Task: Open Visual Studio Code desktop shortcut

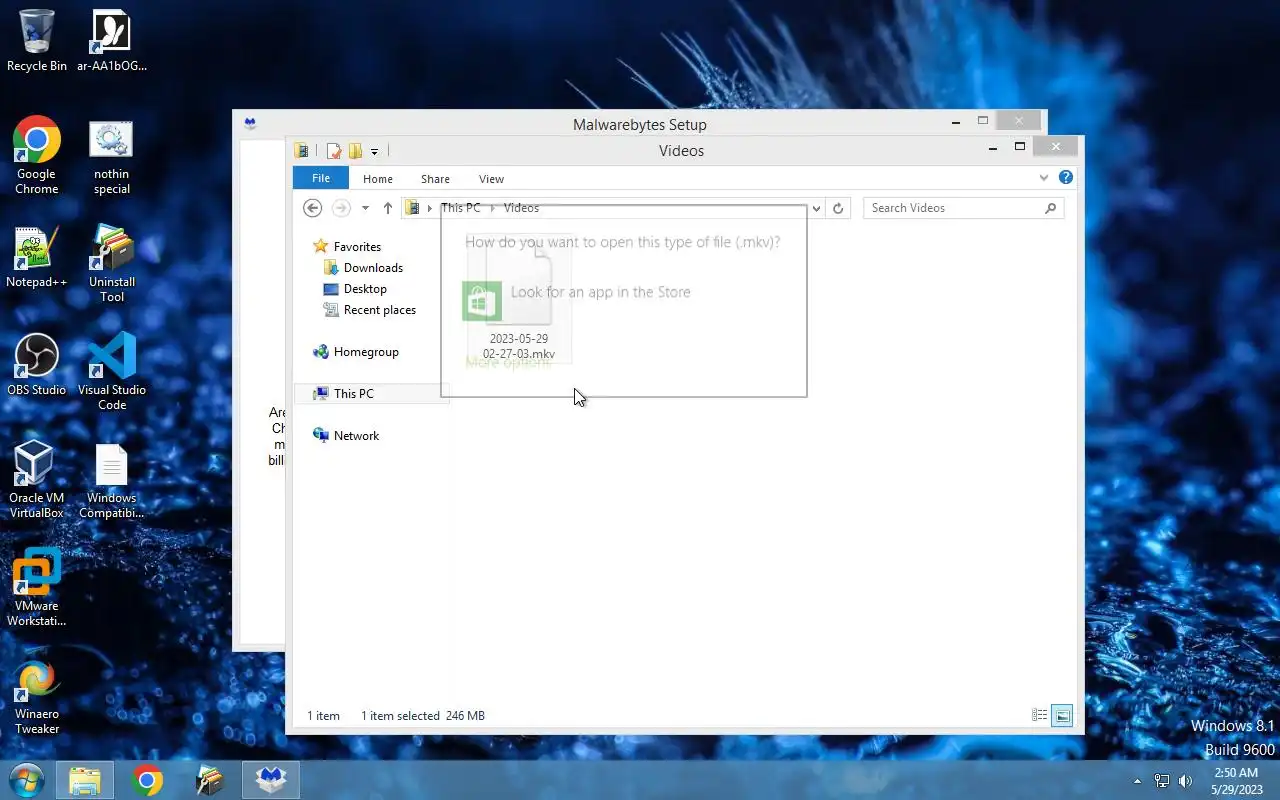Action: (x=111, y=371)
